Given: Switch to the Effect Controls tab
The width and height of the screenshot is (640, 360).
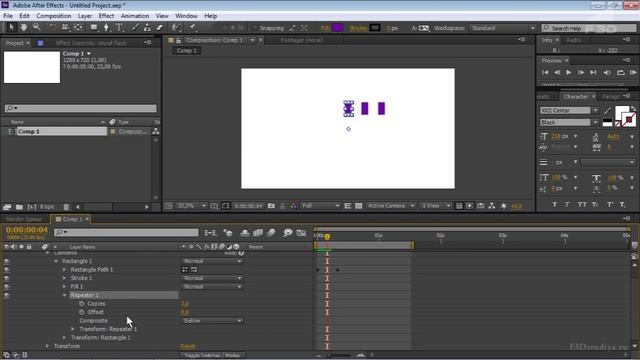Looking at the screenshot, I should (91, 43).
